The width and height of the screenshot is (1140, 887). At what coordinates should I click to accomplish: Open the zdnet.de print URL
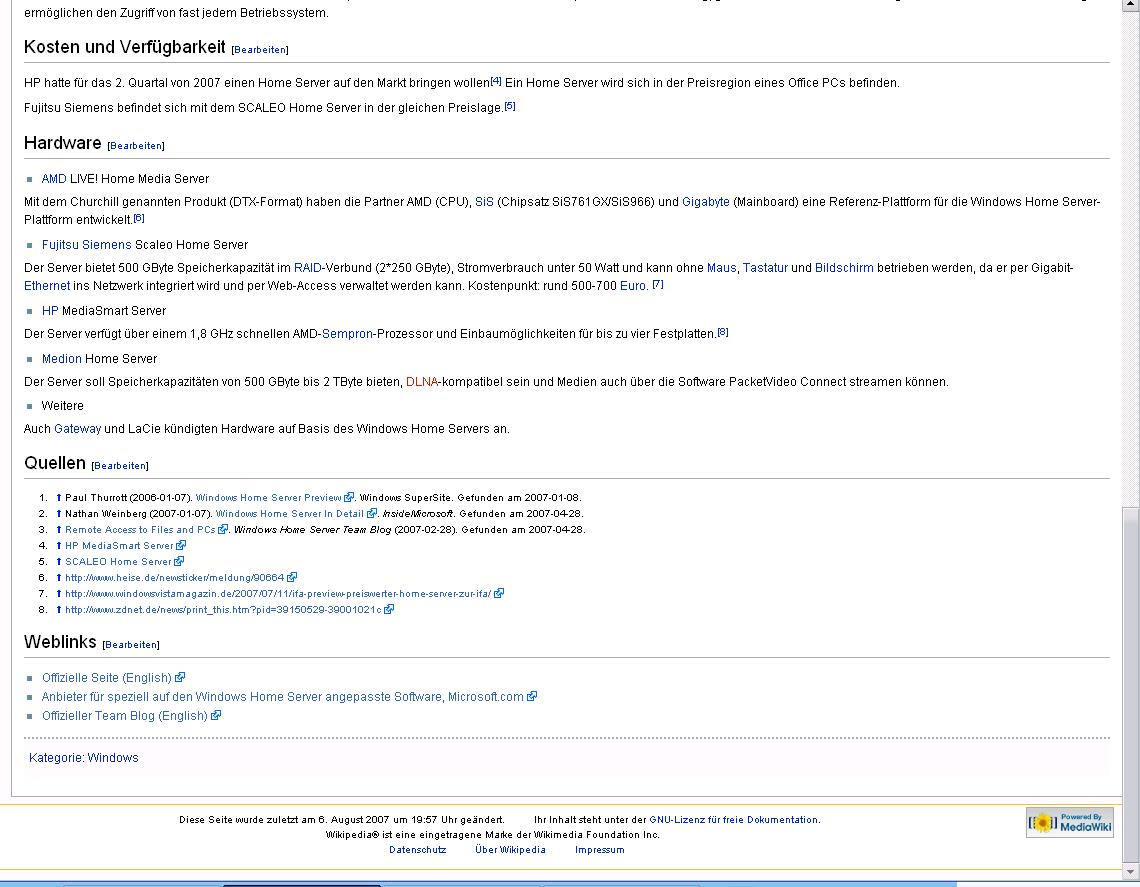pos(223,610)
